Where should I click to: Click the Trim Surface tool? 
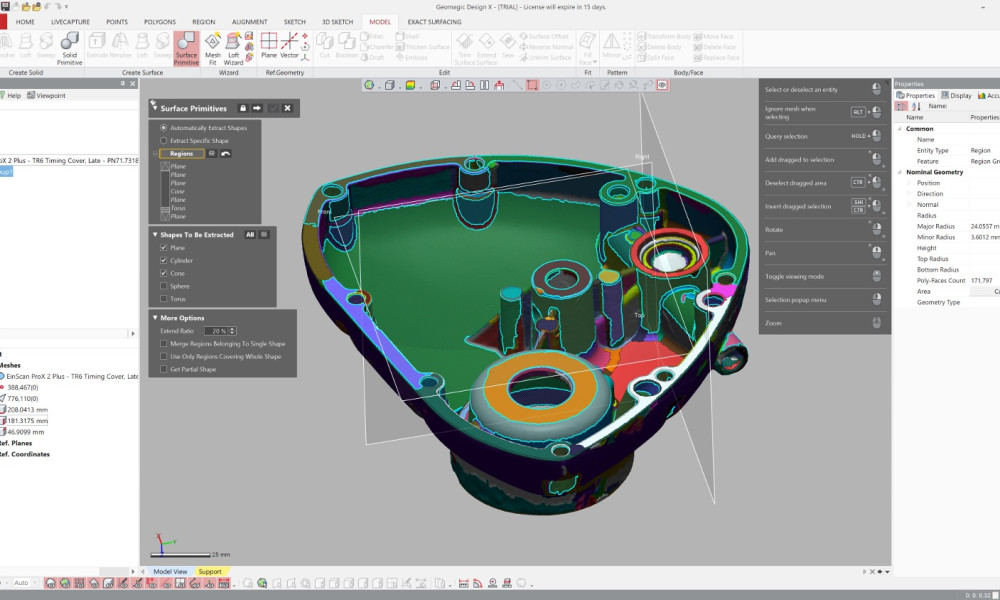coord(465,48)
